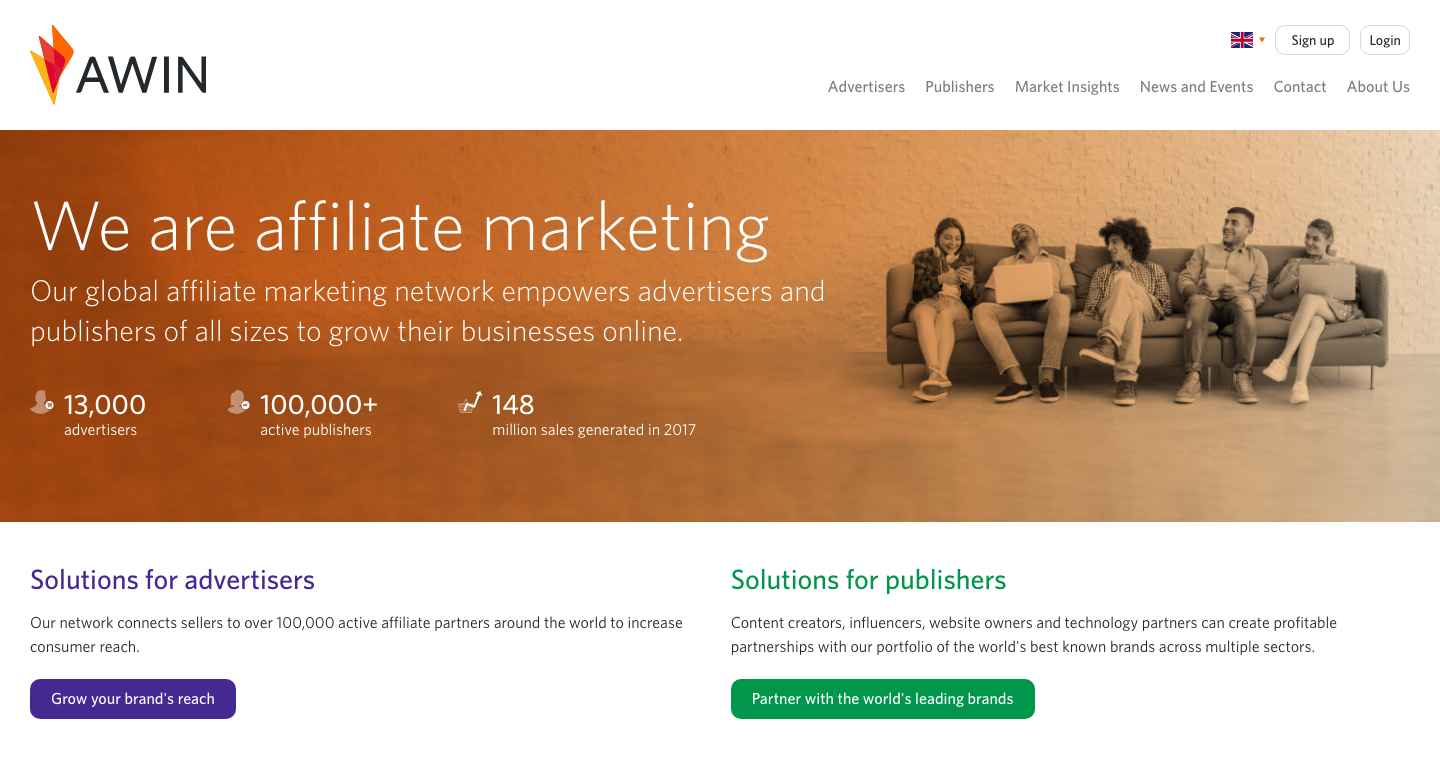Image resolution: width=1440 pixels, height=775 pixels.
Task: Click the 'Solutions for publishers' heading
Action: (x=868, y=580)
